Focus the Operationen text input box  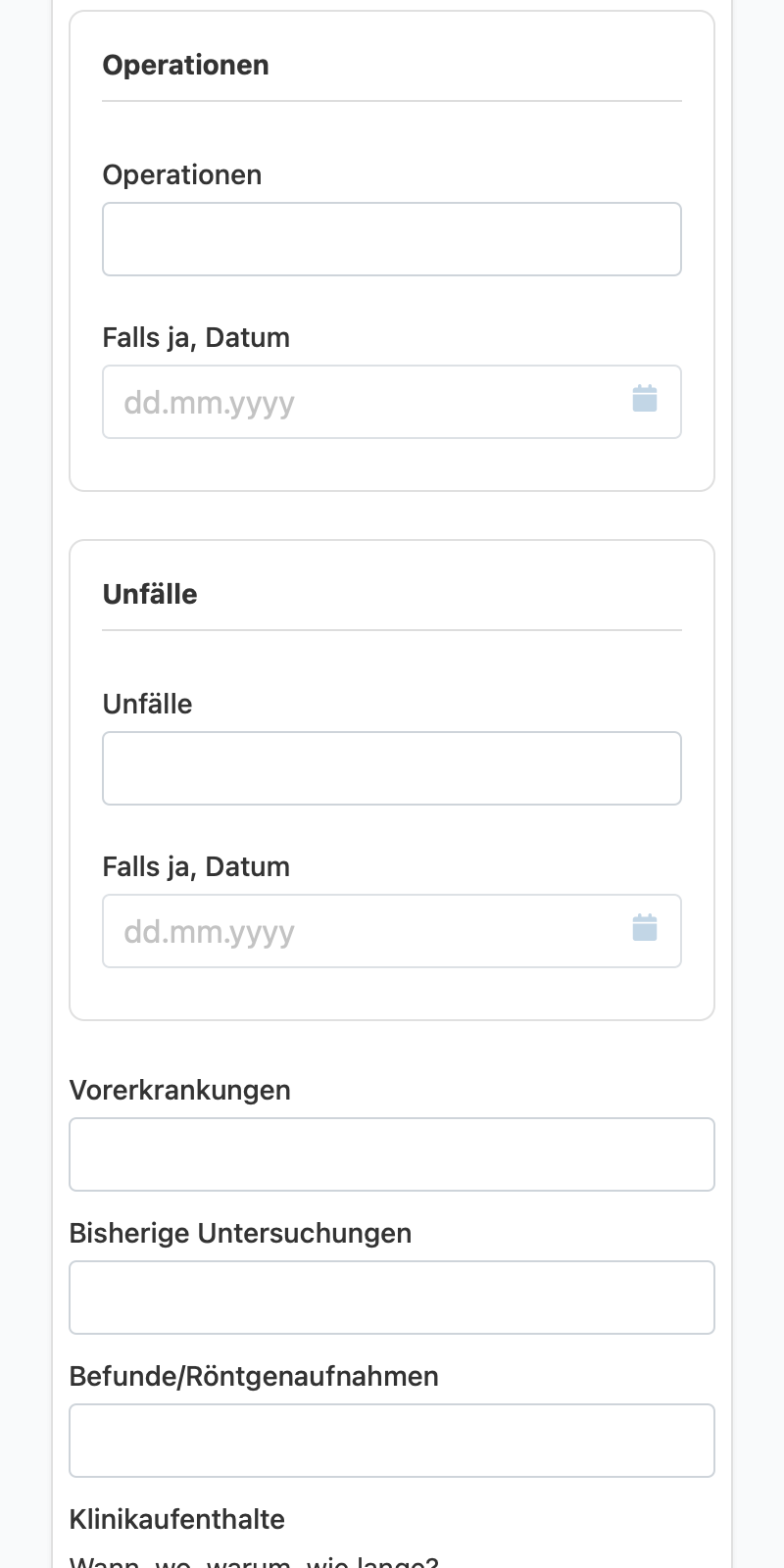pyautogui.click(x=392, y=239)
